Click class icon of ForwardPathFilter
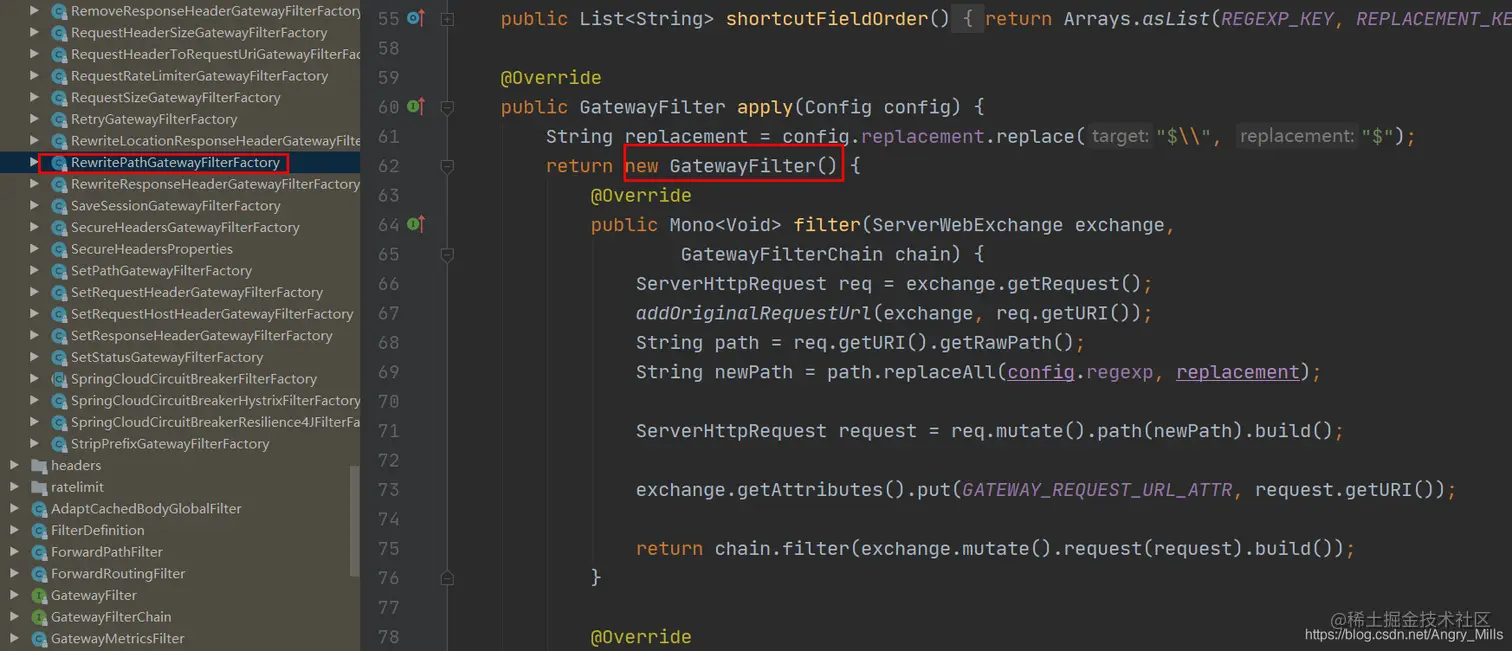The image size is (1512, 651). point(39,552)
